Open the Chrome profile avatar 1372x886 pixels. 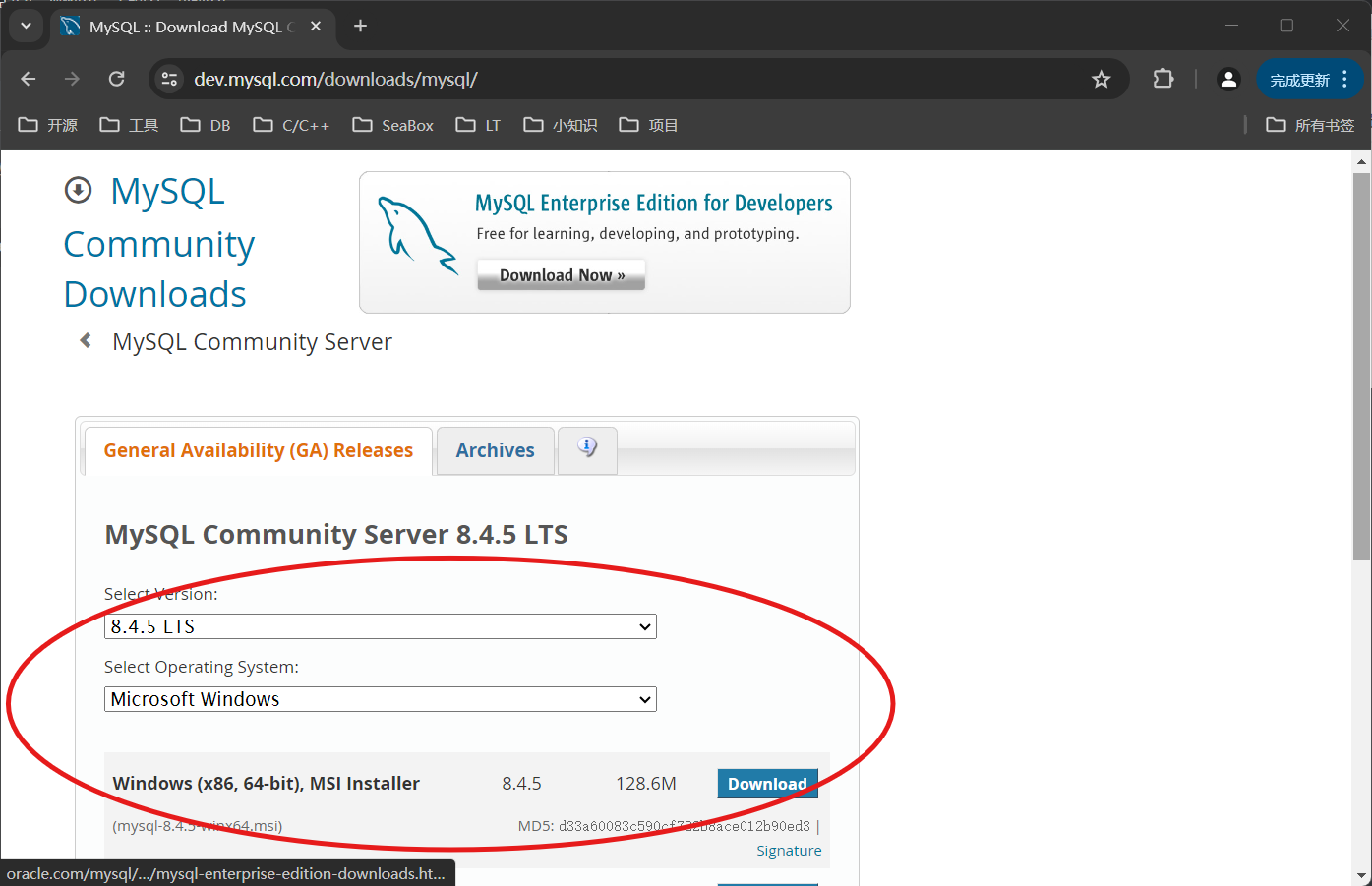click(x=1228, y=80)
